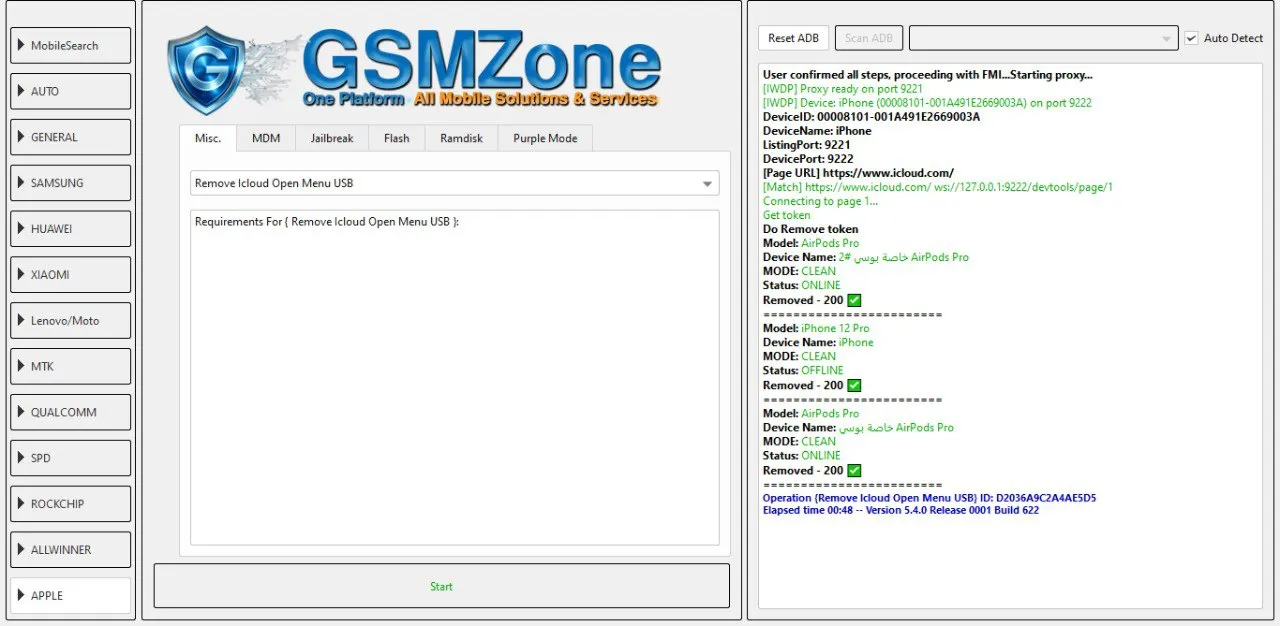
Task: Click inside the Requirements text area
Action: click(454, 380)
